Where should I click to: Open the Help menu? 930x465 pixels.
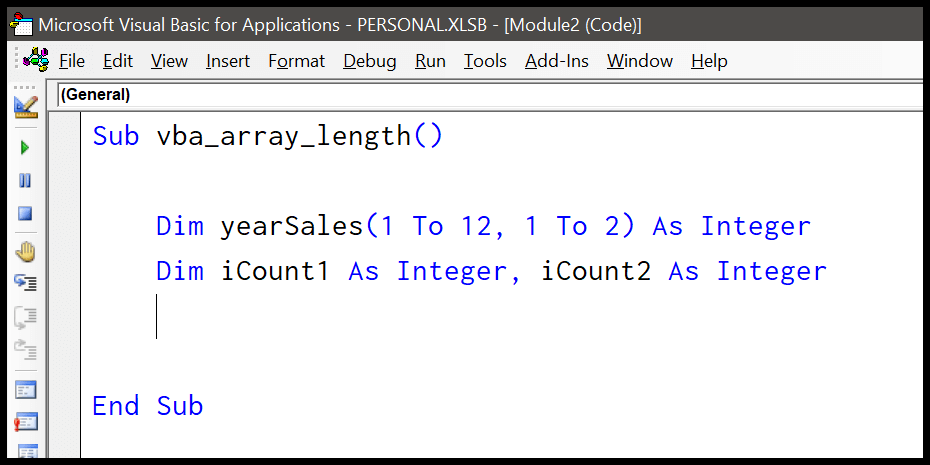pos(709,61)
